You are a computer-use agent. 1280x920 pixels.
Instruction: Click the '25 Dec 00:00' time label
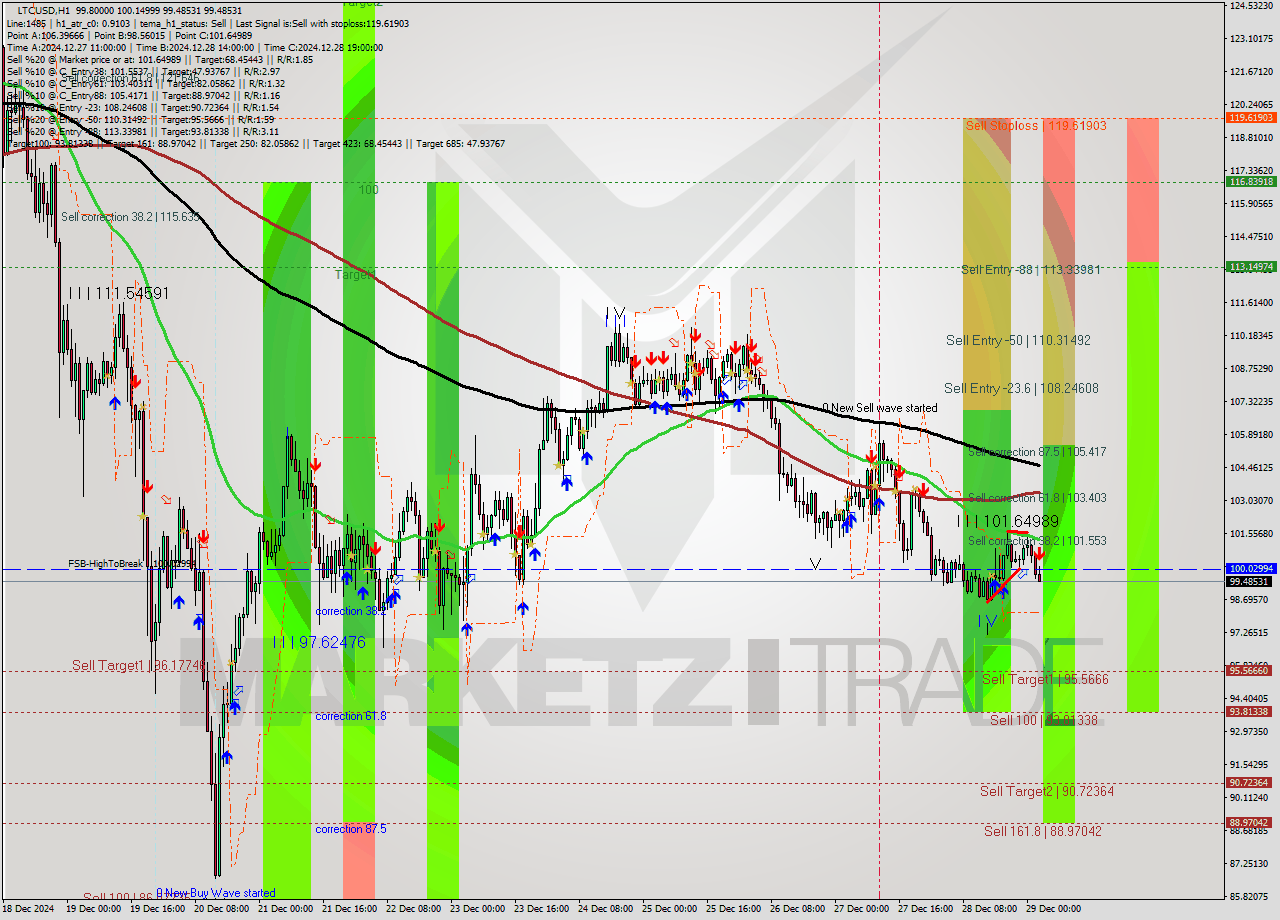pyautogui.click(x=669, y=909)
